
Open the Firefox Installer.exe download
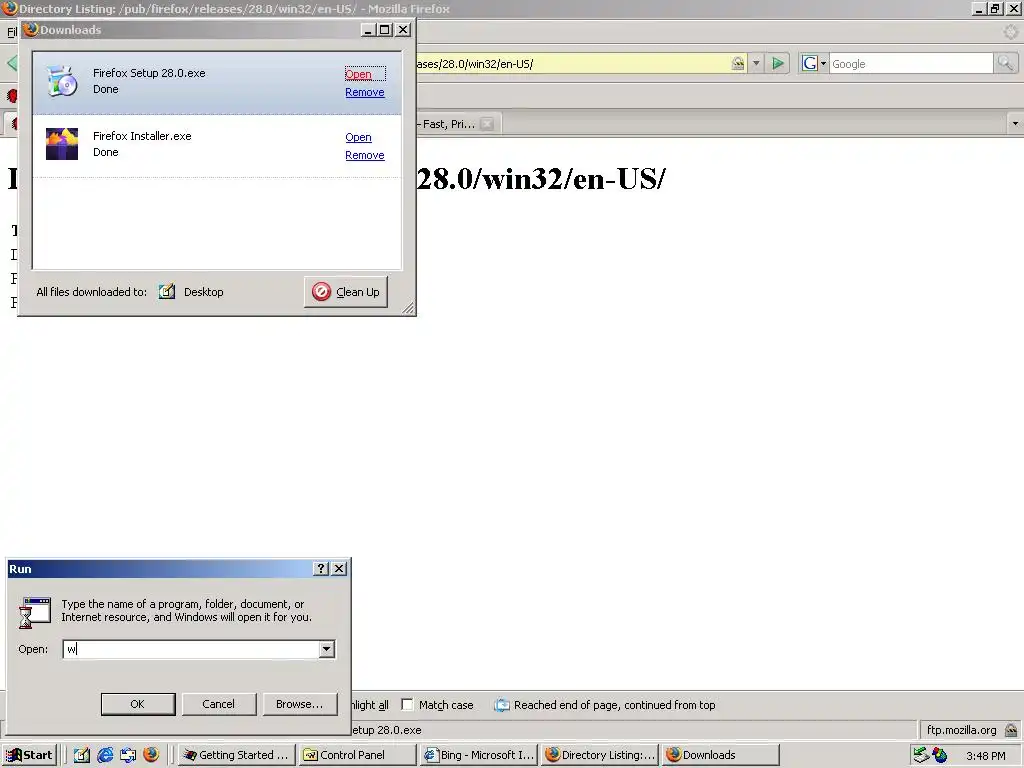(359, 137)
